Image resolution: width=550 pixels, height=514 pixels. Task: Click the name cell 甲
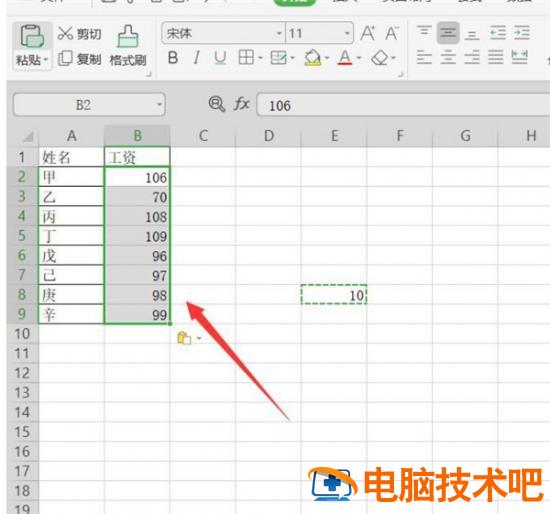(x=72, y=177)
